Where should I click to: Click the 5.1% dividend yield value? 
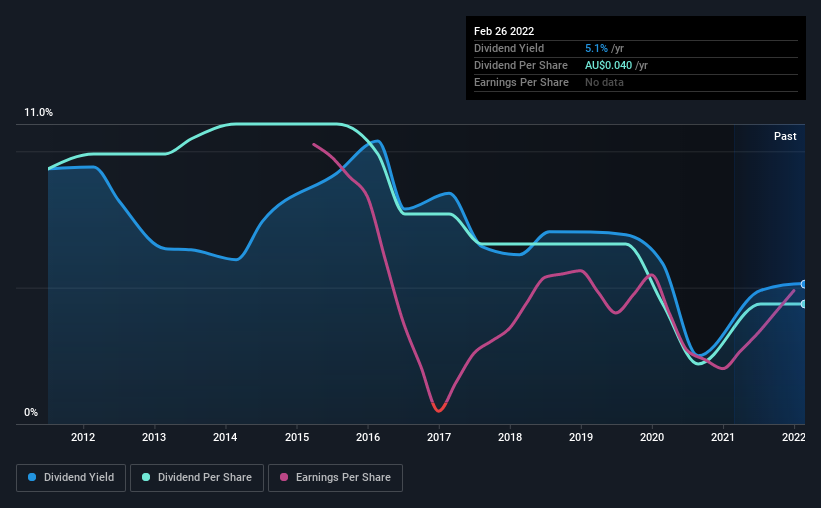596,48
